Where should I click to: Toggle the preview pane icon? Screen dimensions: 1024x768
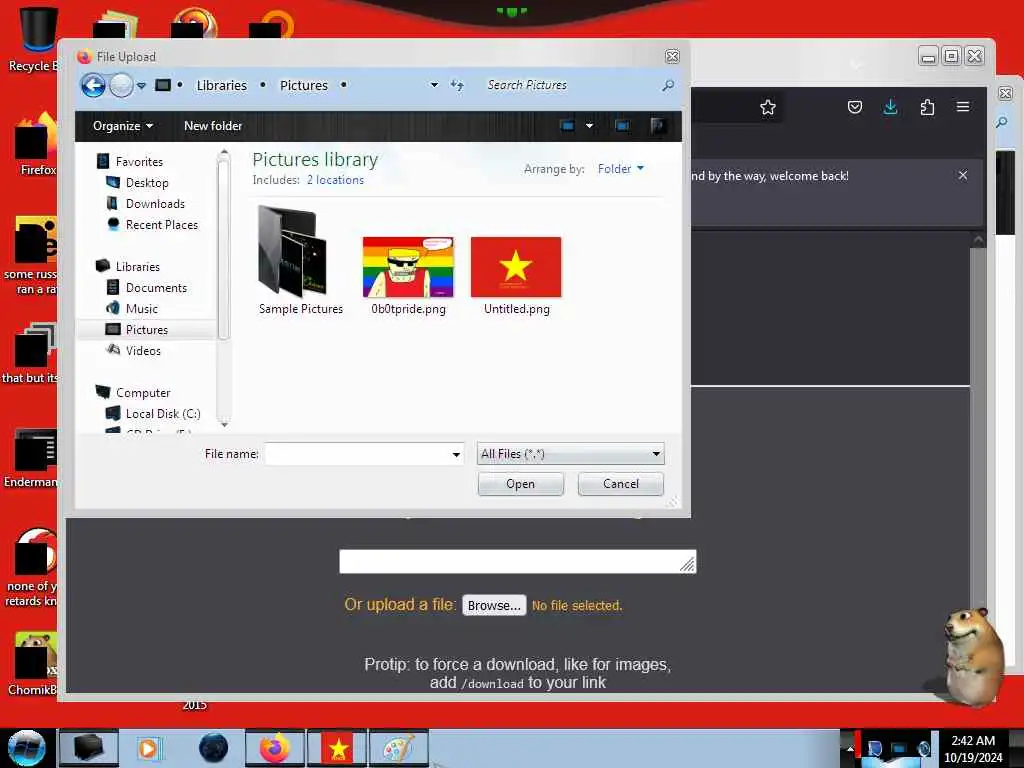pos(622,125)
